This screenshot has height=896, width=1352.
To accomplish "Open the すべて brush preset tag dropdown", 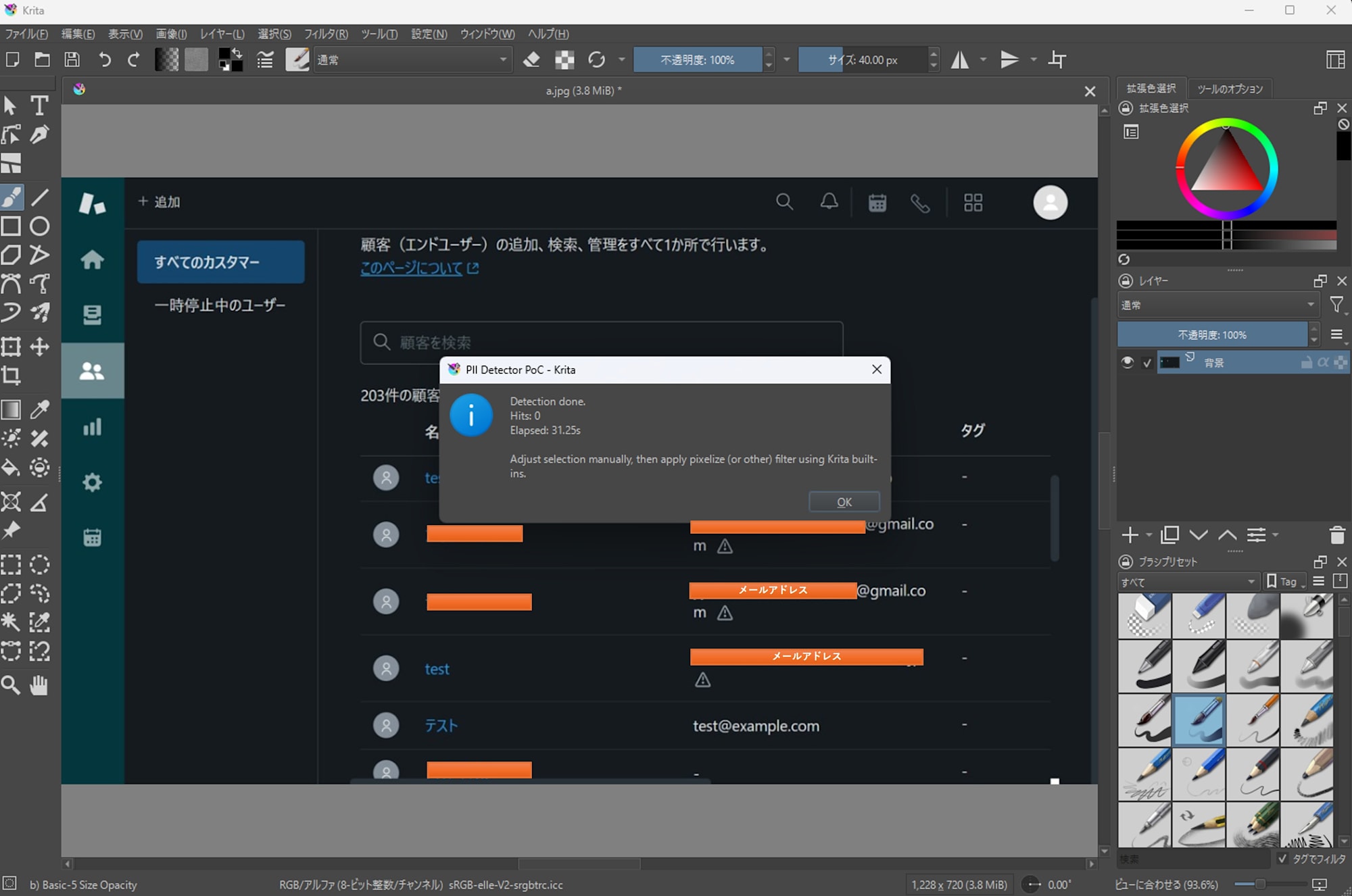I will [x=1186, y=581].
